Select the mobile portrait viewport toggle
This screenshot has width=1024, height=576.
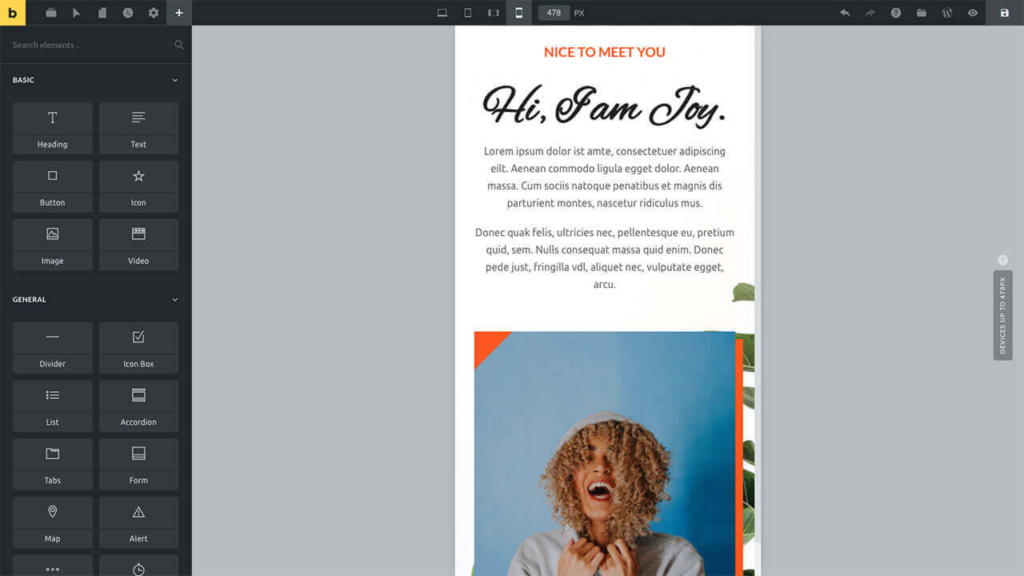518,13
